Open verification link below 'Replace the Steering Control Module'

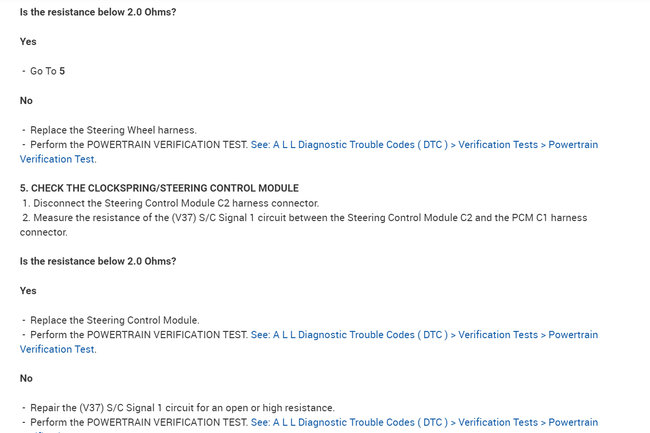point(424,335)
